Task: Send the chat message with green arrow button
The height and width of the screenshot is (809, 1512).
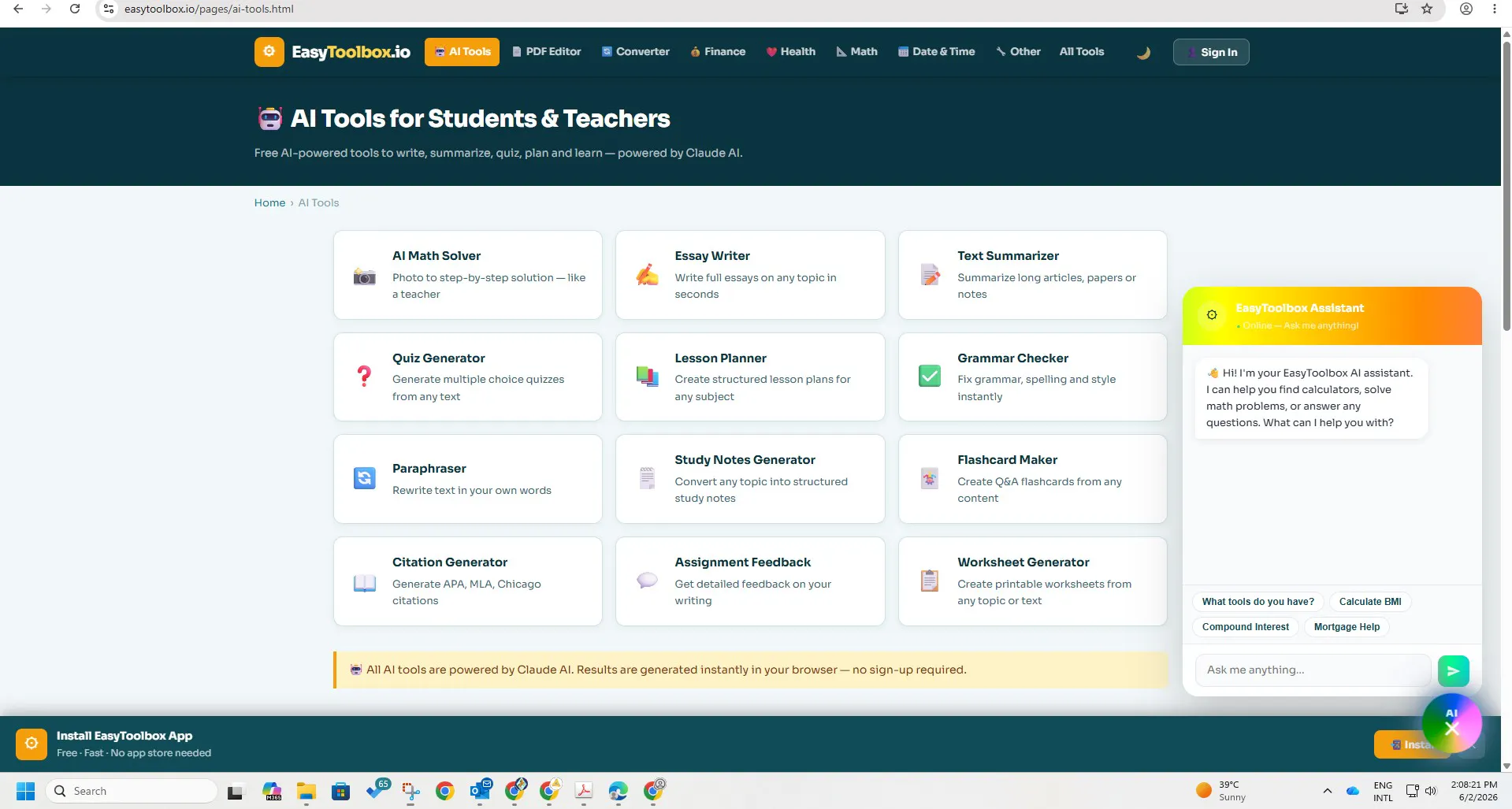Action: click(1453, 671)
